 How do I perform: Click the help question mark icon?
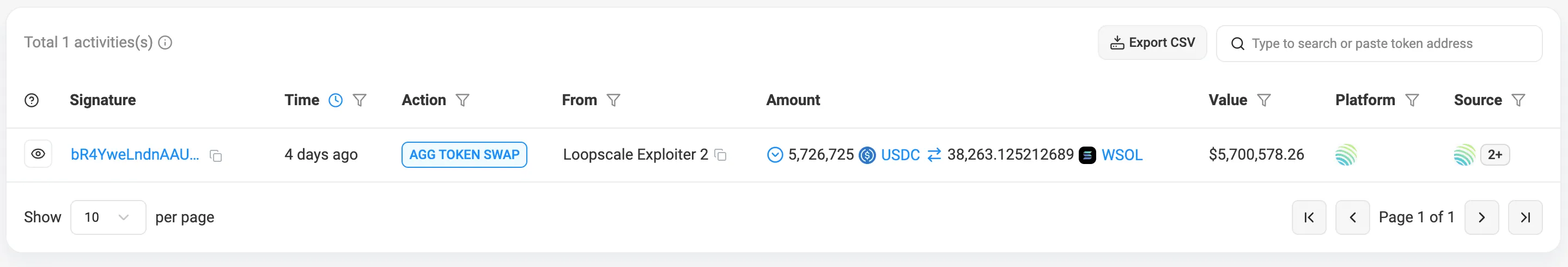pos(32,100)
